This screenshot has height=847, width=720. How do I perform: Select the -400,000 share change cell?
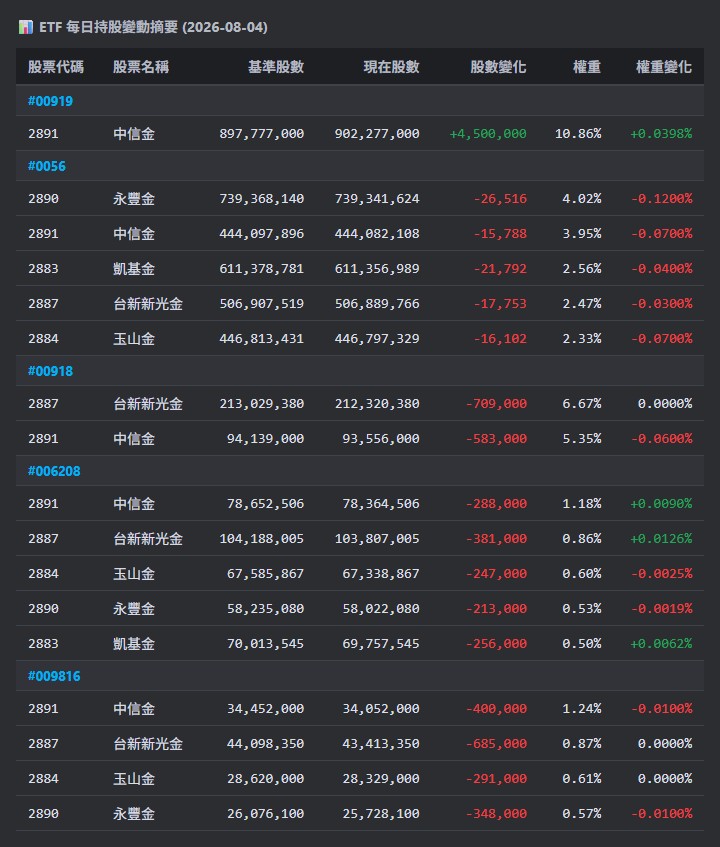496,709
